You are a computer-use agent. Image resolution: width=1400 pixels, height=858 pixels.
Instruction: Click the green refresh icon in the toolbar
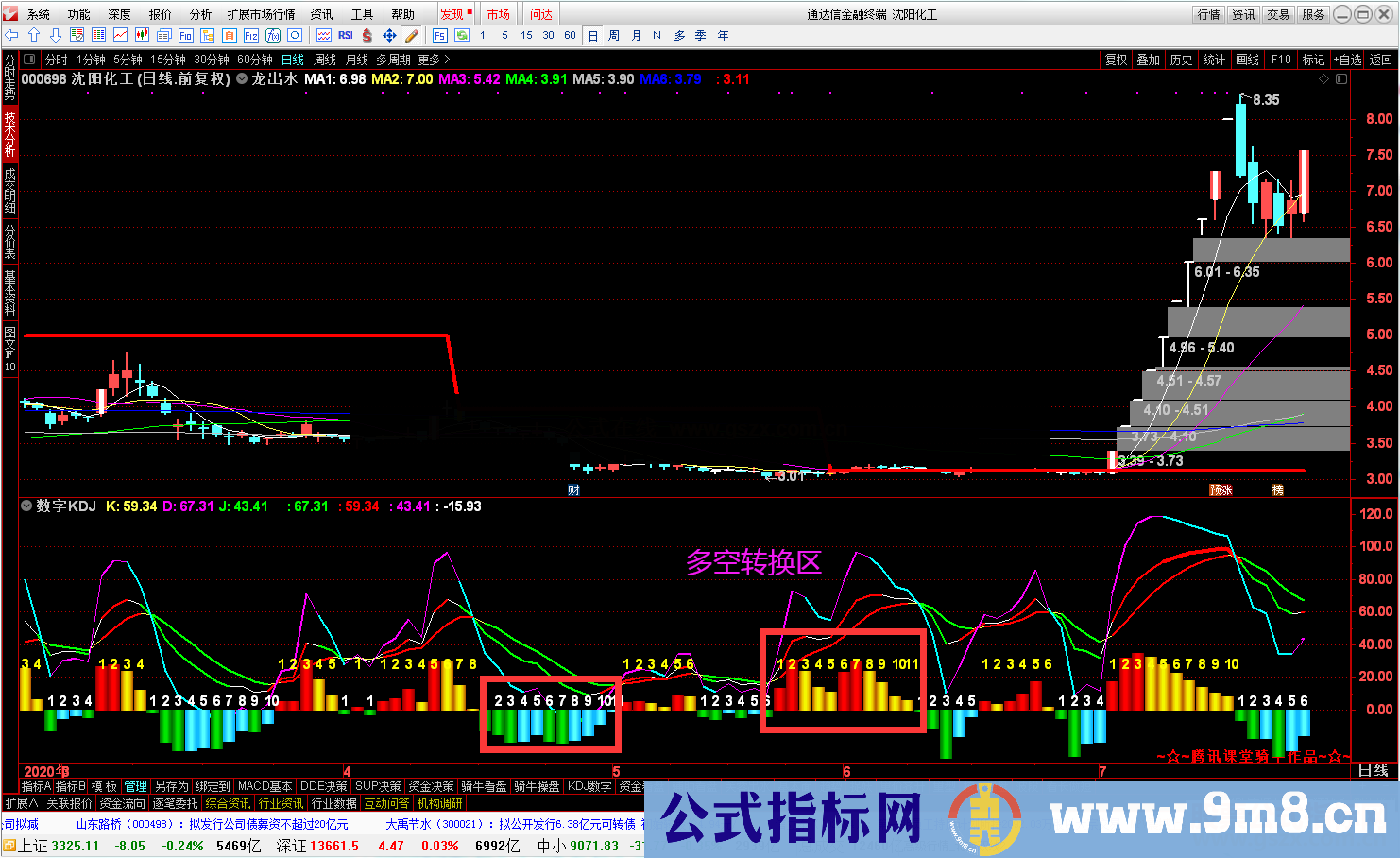[462, 35]
